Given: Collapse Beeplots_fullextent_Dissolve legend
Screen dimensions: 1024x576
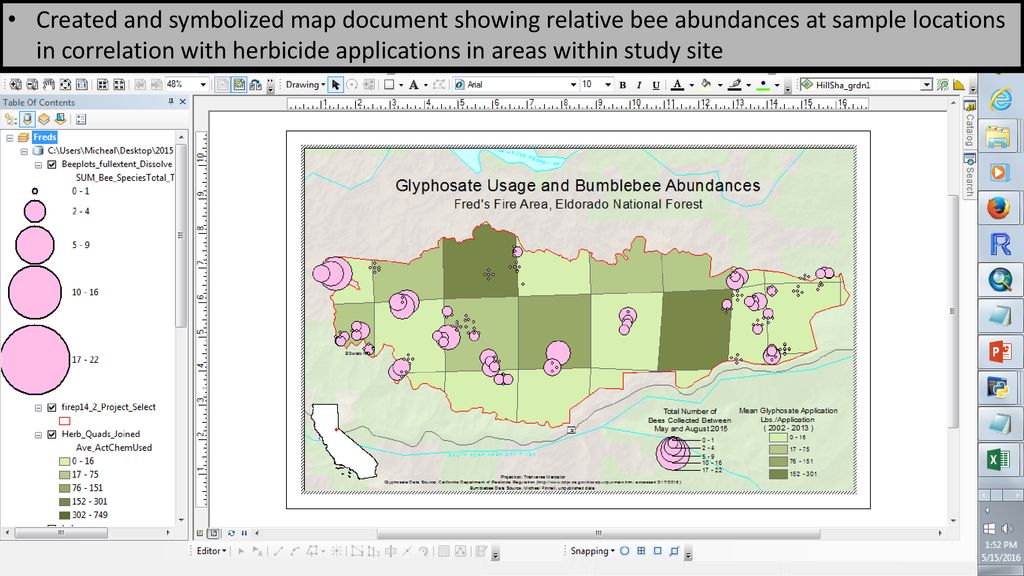Looking at the screenshot, I should point(39,165).
